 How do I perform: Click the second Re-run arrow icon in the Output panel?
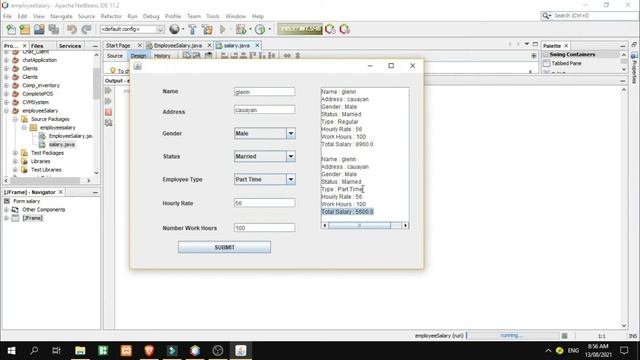[x=109, y=101]
